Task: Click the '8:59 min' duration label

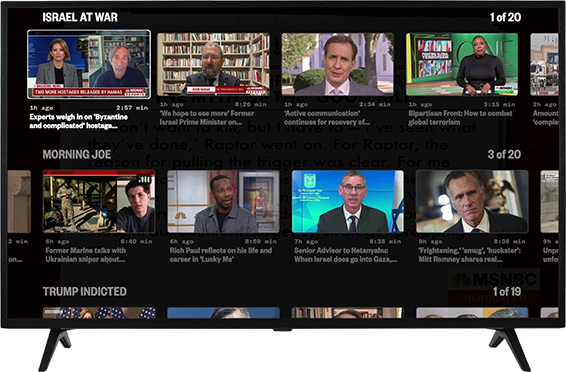Action: tap(261, 241)
